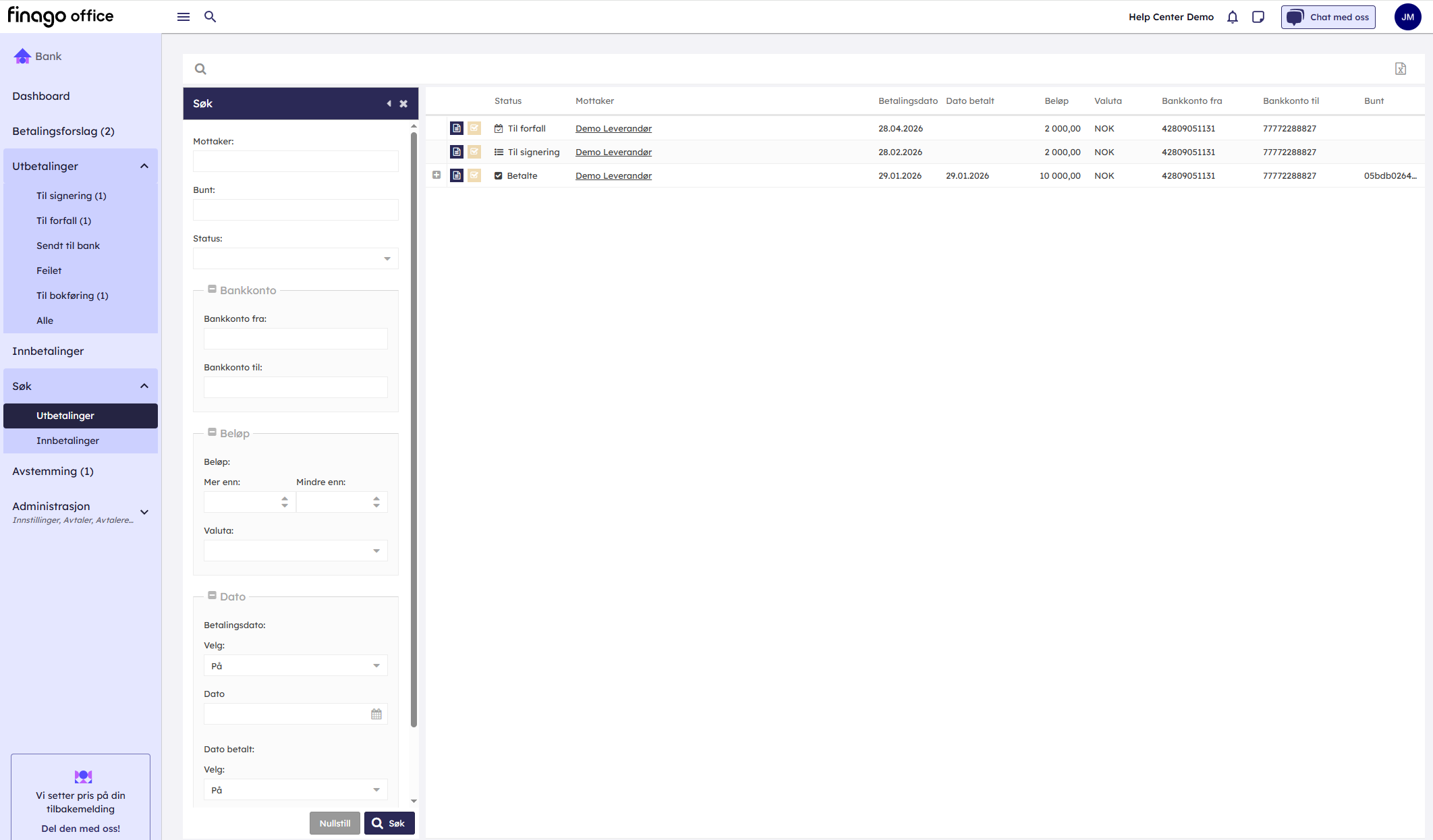Select Til signering (1) menu item

coord(71,196)
